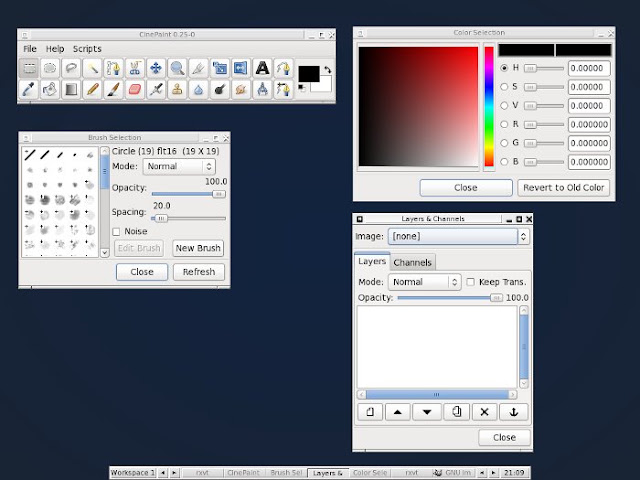Pick the Convolve blur droplet tool
The width and height of the screenshot is (640, 480).
click(x=198, y=89)
